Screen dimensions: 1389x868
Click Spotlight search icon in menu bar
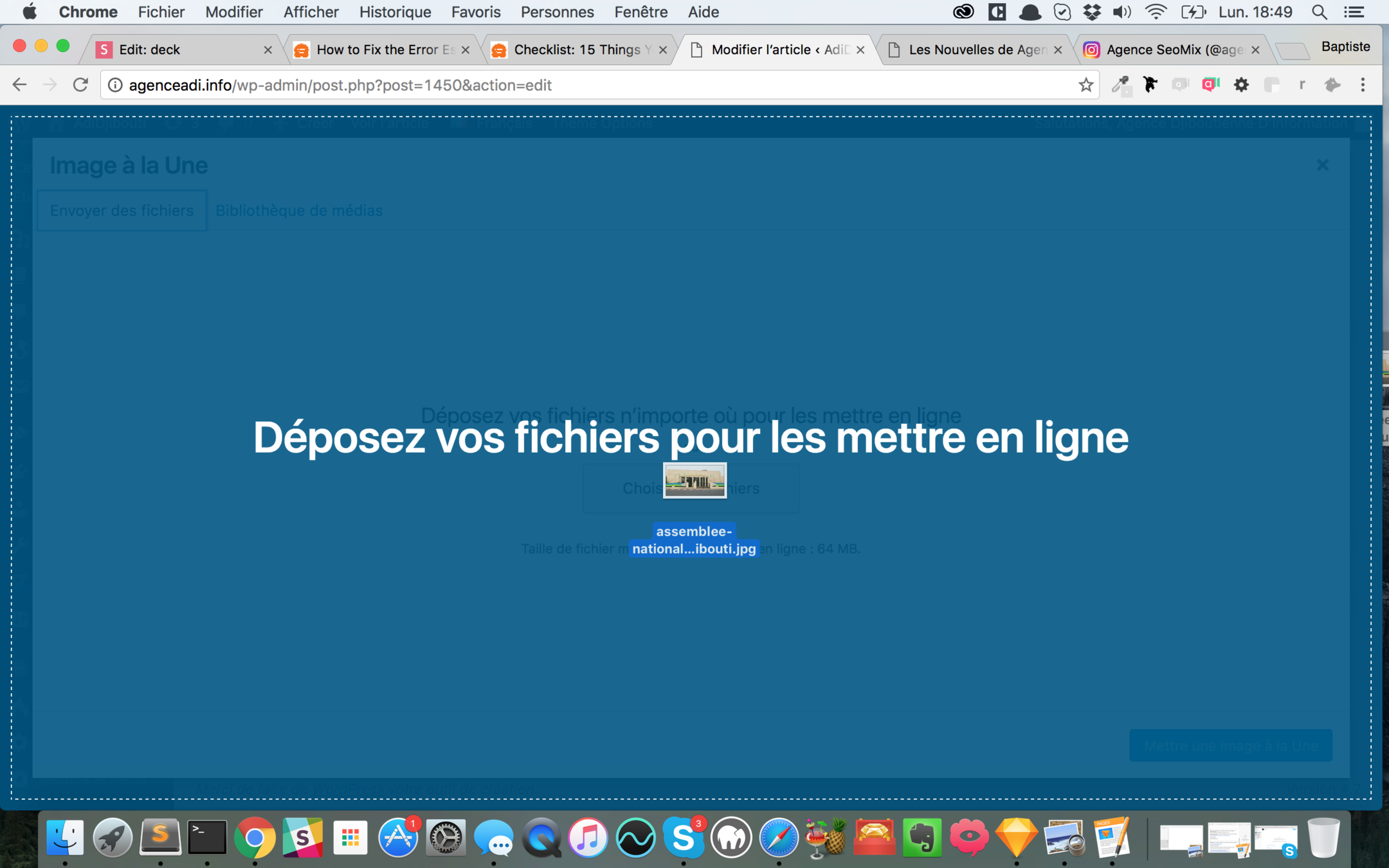[1319, 12]
